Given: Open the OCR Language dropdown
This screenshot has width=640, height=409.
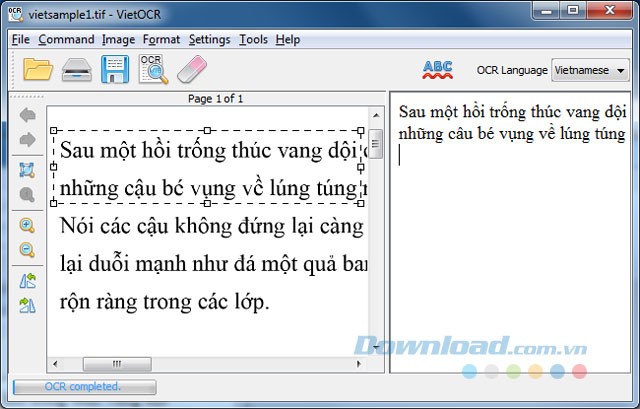Looking at the screenshot, I should click(590, 70).
